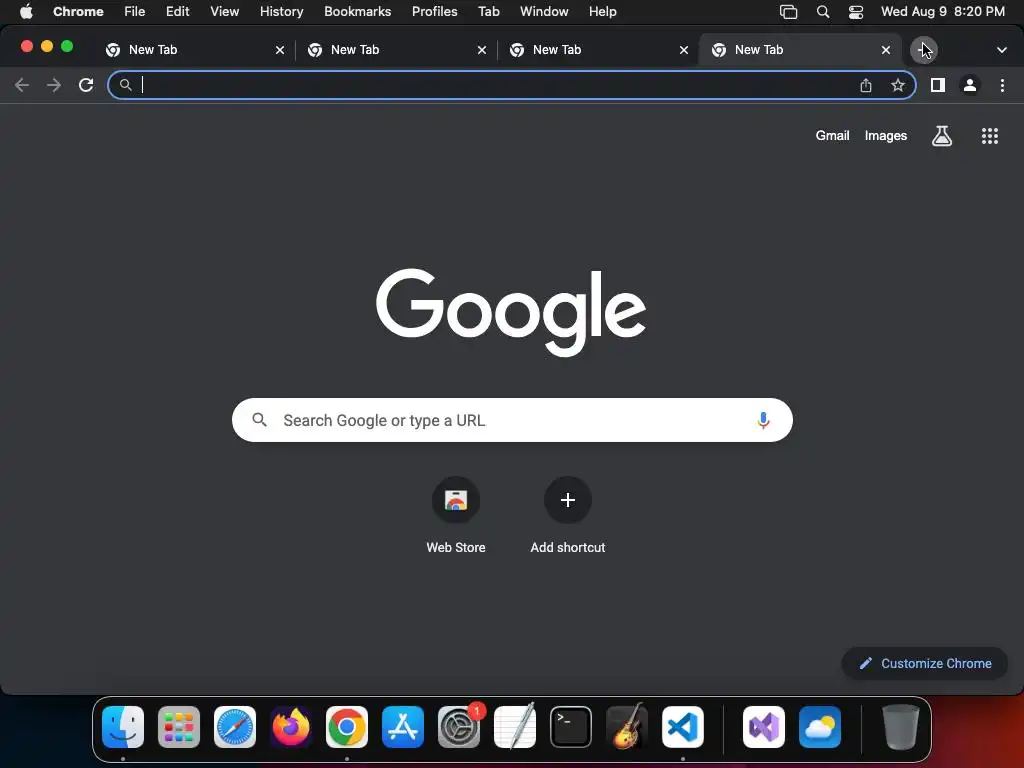Open the History menu
The height and width of the screenshot is (768, 1024).
pos(281,12)
